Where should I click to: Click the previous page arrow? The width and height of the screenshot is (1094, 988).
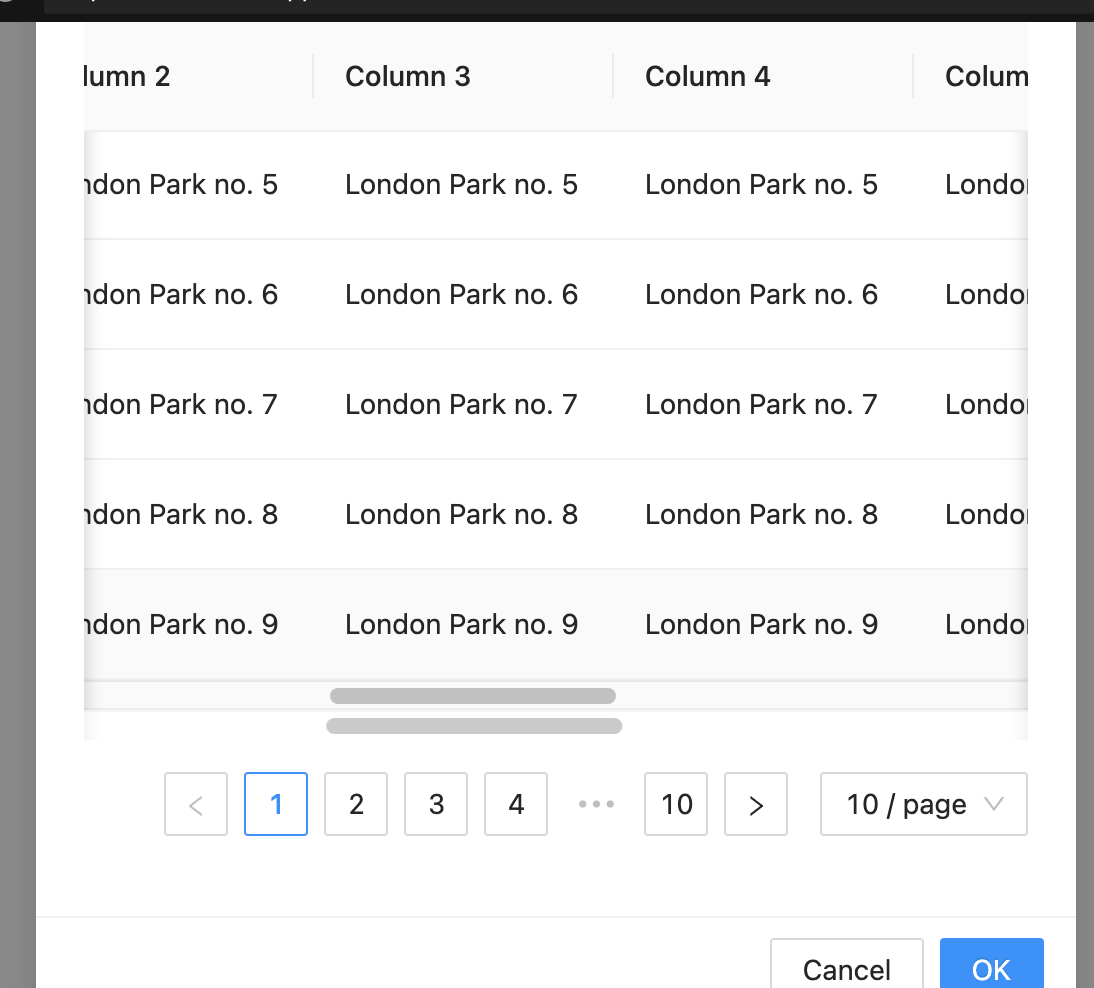196,804
